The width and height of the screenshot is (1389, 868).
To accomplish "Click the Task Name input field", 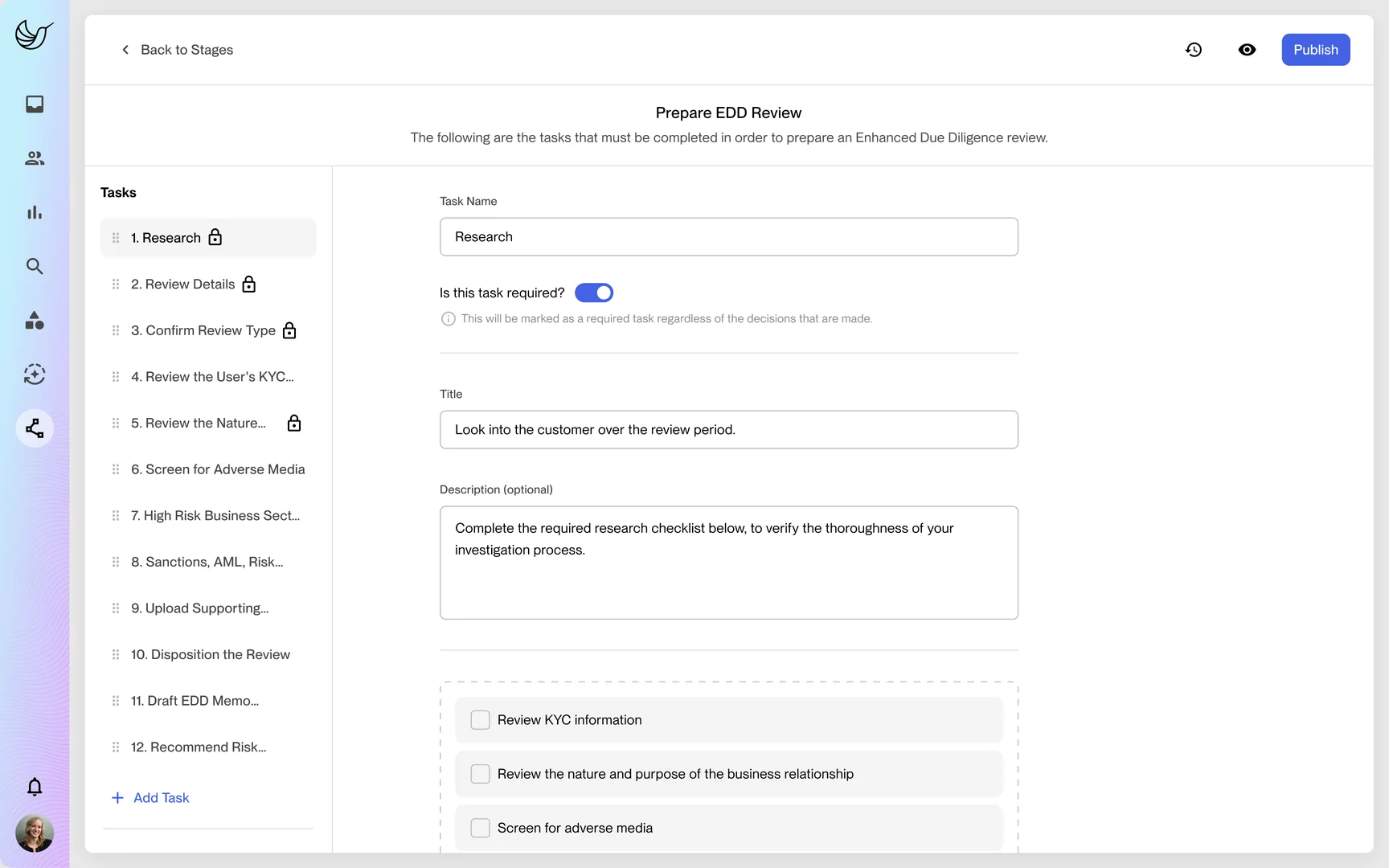I will click(x=729, y=237).
